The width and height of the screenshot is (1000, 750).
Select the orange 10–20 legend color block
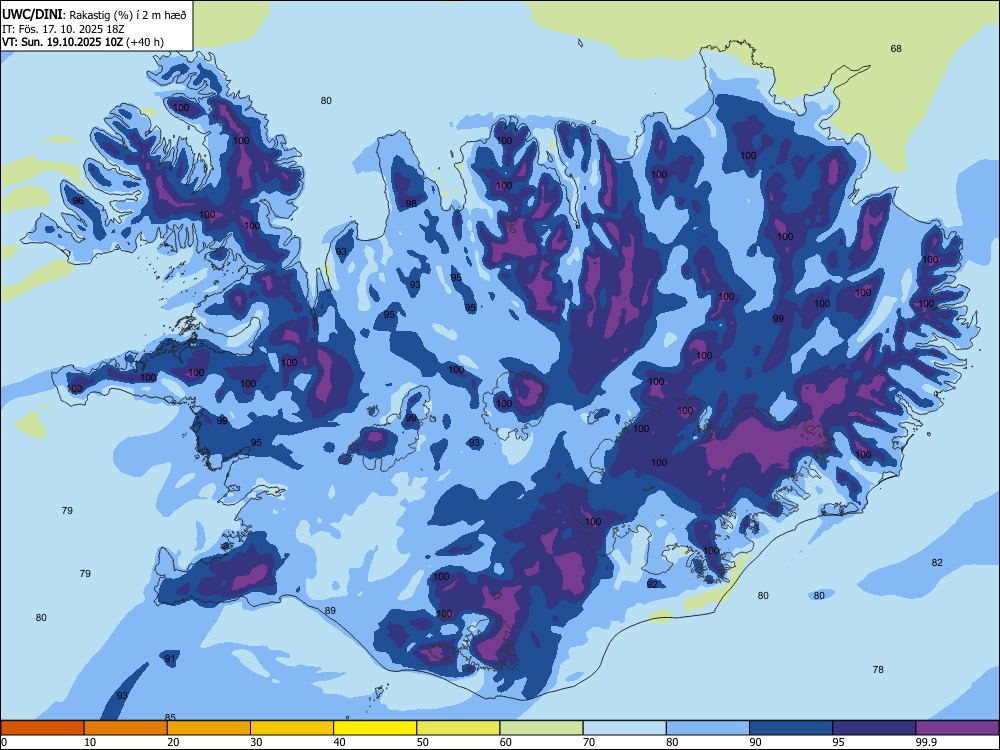click(126, 728)
